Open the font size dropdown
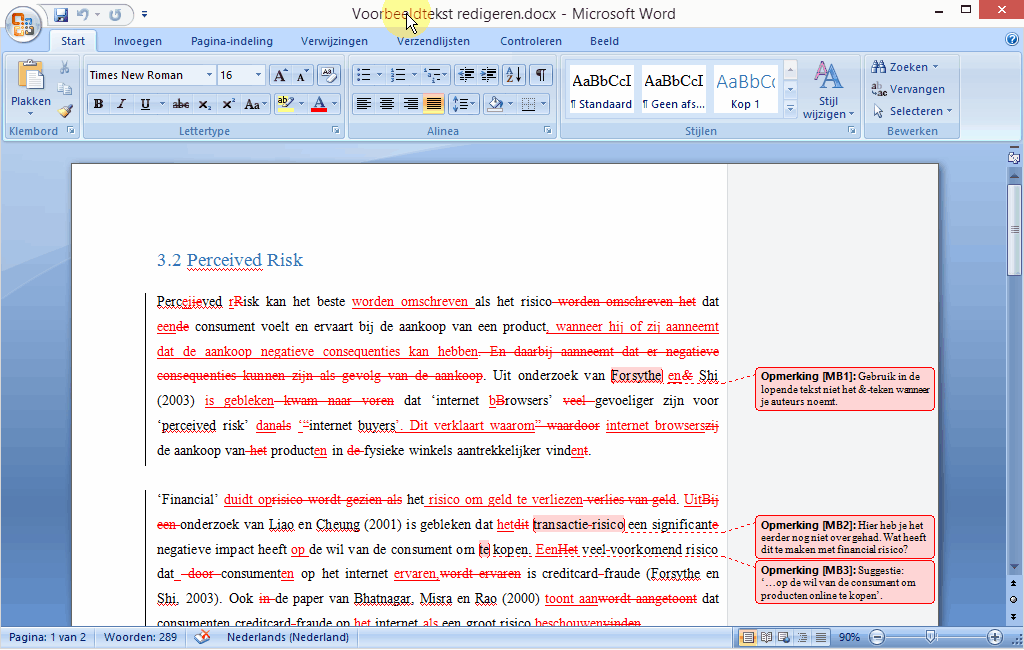Viewport: 1024px width, 650px height. (258, 75)
